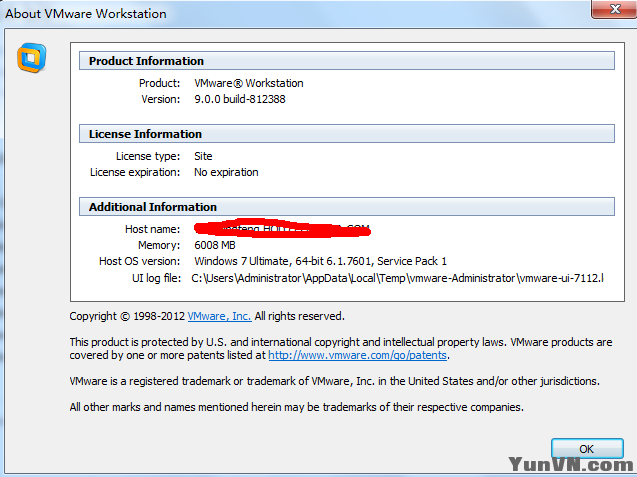The image size is (637, 477).
Task: Click the 'All other marks and names' sentence
Action: pos(297,407)
